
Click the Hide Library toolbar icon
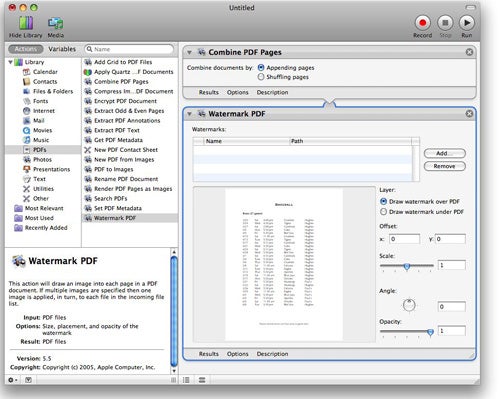click(x=26, y=23)
